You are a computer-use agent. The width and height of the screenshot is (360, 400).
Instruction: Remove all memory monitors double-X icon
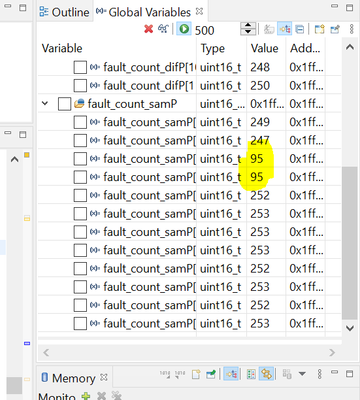[x=116, y=396]
